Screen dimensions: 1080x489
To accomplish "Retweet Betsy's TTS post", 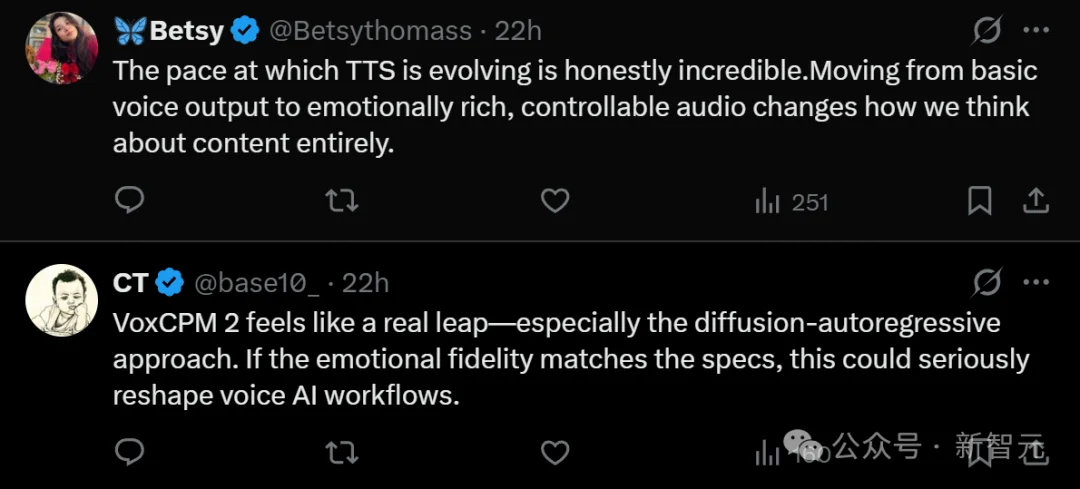I will [342, 202].
